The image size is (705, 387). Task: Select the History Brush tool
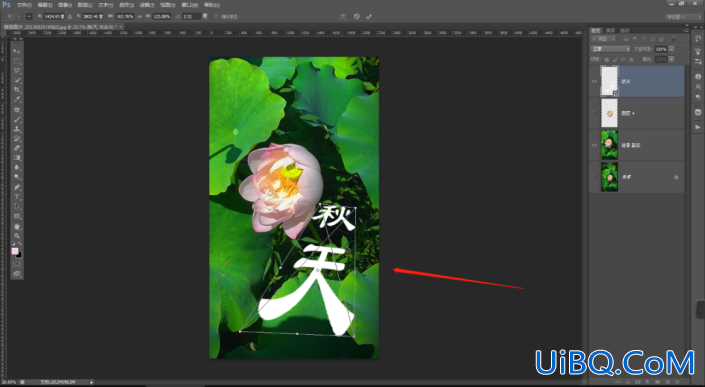click(x=17, y=138)
